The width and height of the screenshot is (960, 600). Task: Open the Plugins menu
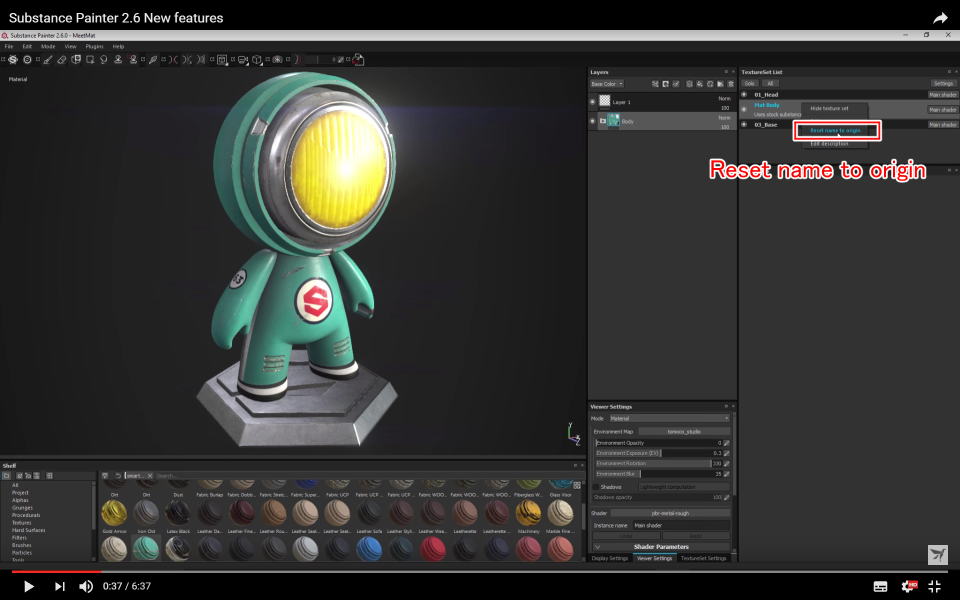tap(94, 47)
